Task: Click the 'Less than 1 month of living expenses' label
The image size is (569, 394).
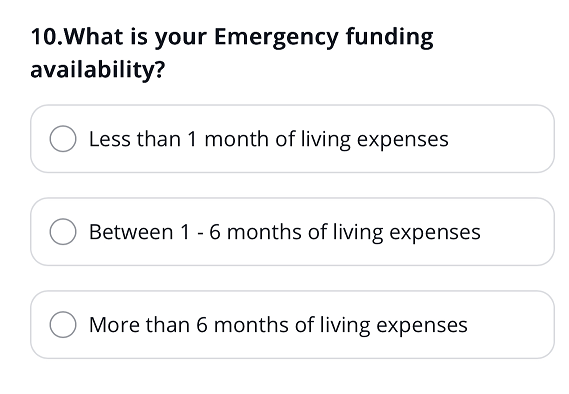Action: point(269,139)
